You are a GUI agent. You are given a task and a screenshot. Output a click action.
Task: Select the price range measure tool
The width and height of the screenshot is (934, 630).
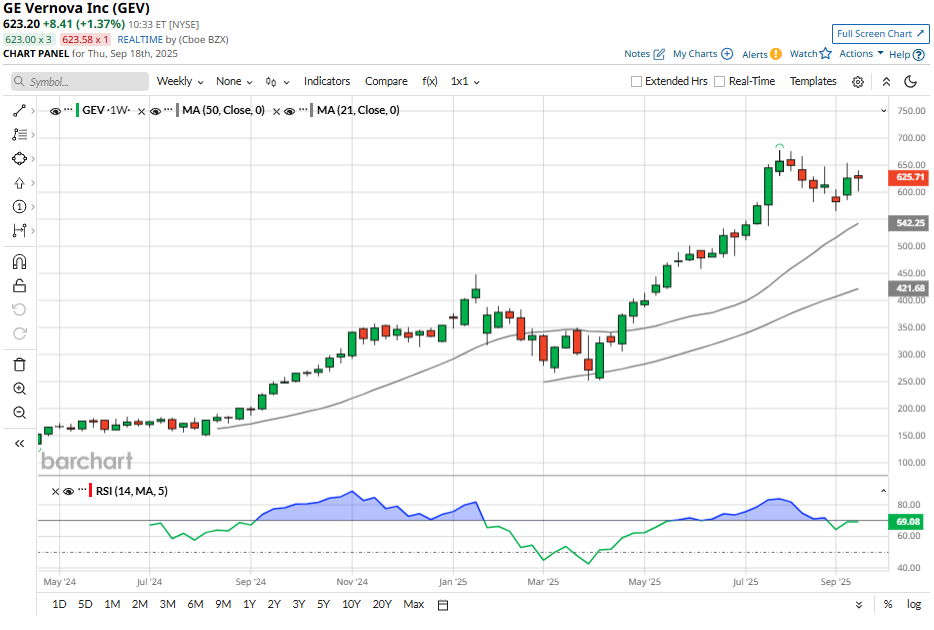[x=19, y=230]
